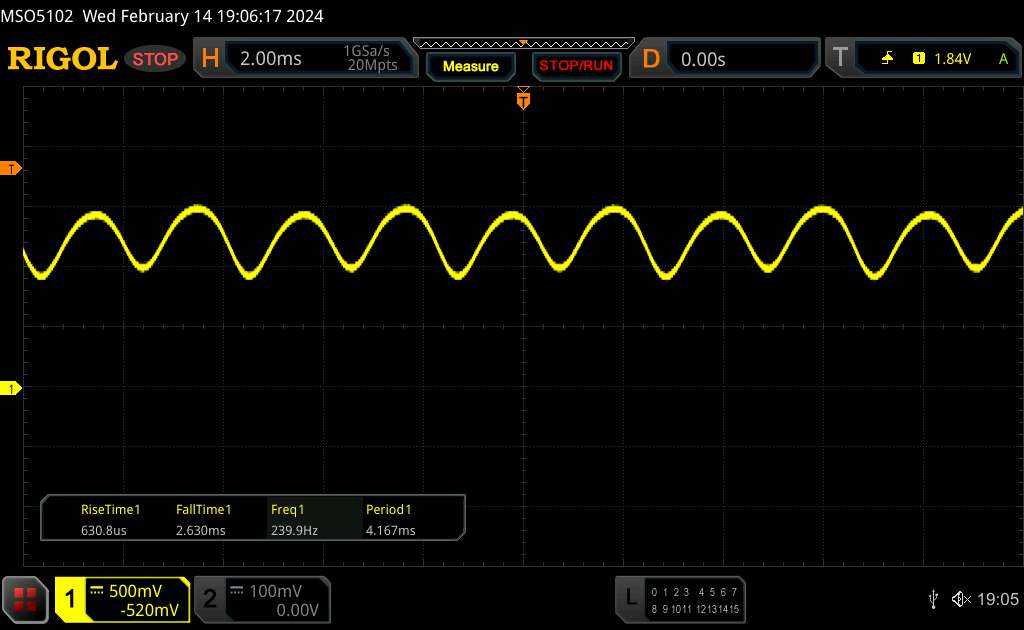This screenshot has height=630, width=1024.
Task: Click the rising edge trigger icon
Action: (887, 59)
